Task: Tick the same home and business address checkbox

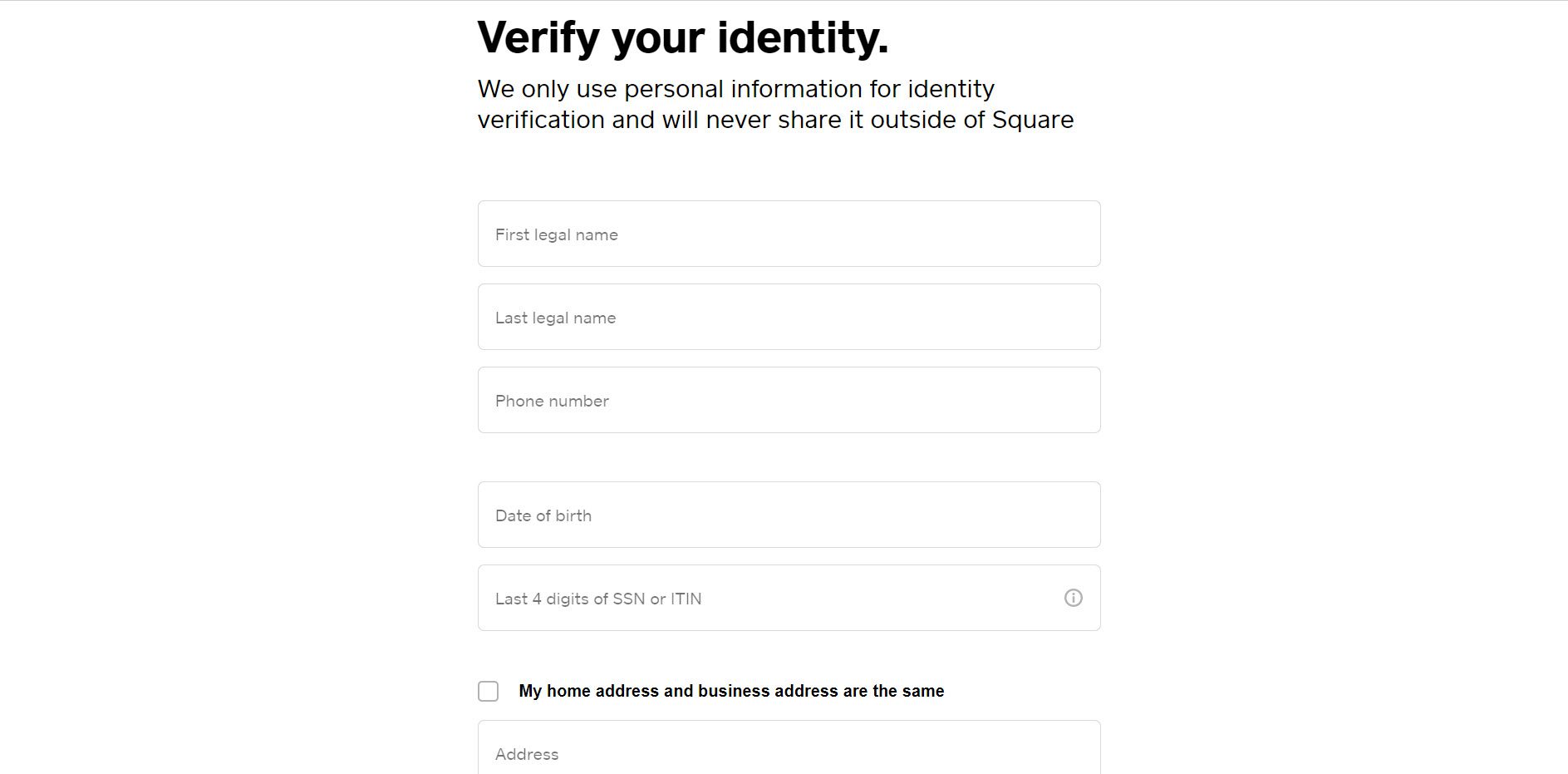Action: [489, 691]
